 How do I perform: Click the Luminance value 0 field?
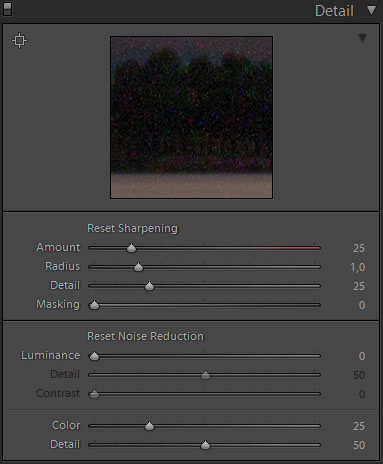[x=362, y=356]
